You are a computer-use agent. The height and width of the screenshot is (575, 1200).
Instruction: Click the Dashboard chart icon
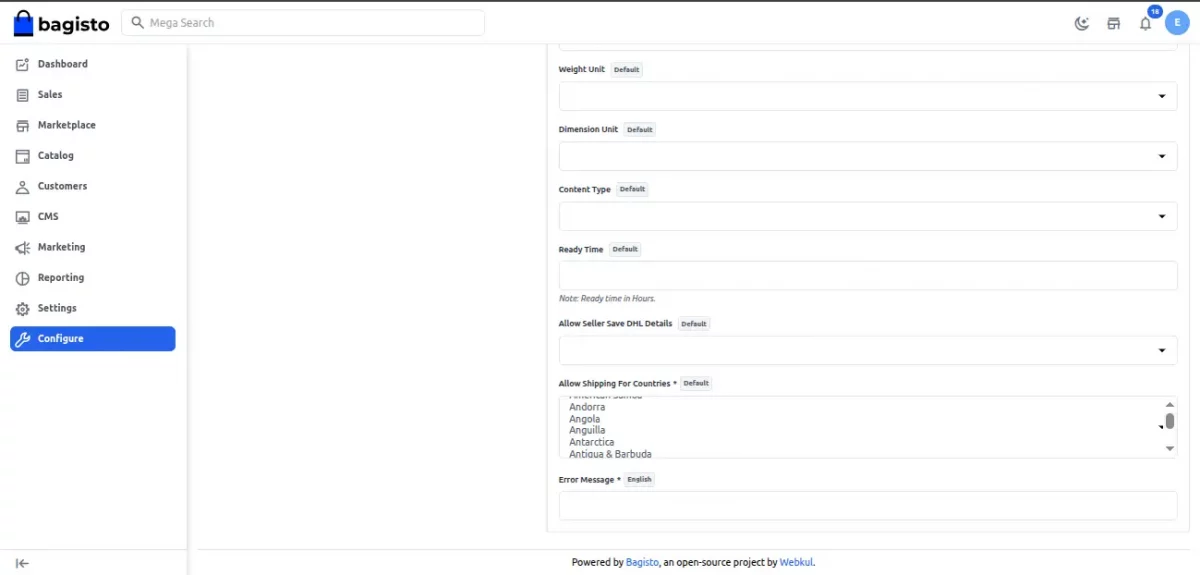[23, 64]
